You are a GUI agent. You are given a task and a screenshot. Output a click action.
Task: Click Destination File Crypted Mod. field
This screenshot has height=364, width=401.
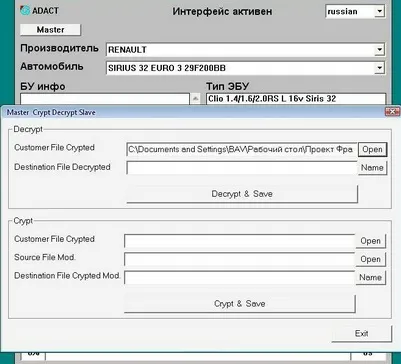click(240, 278)
